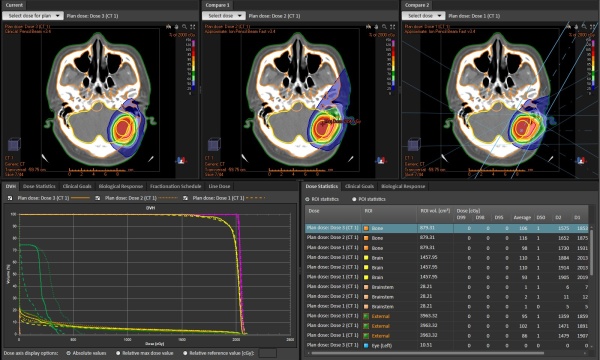Toggle Plan dose: Dose 2 curve checkbox in DVH
This screenshot has width=600, height=360.
(98, 198)
